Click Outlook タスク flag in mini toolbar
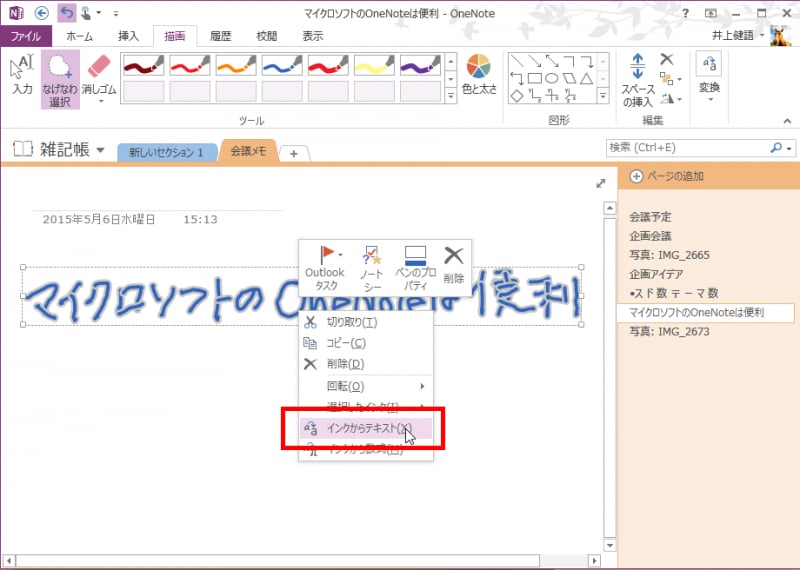The image size is (800, 570). [x=325, y=268]
